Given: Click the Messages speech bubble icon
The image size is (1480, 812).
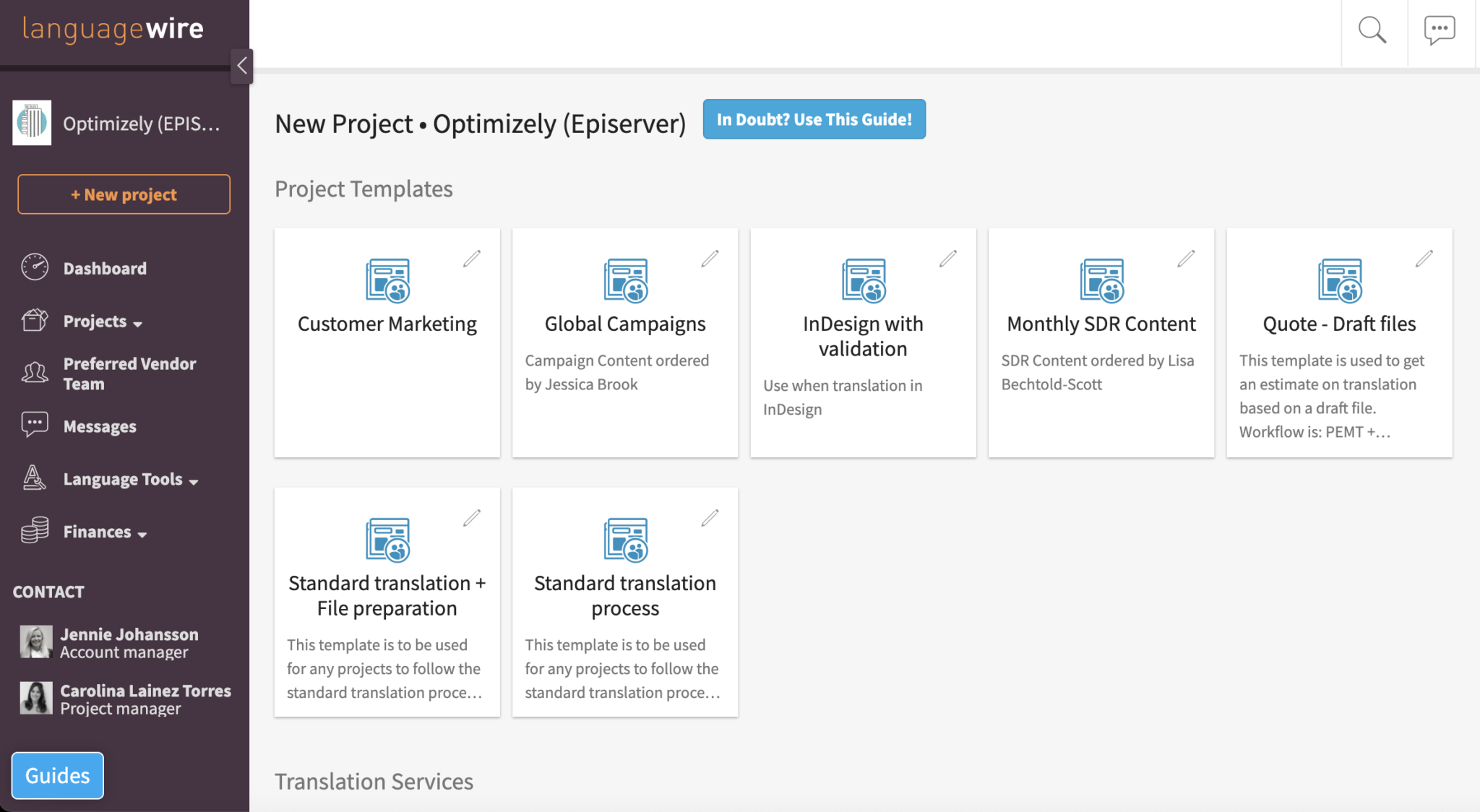Looking at the screenshot, I should tap(35, 426).
